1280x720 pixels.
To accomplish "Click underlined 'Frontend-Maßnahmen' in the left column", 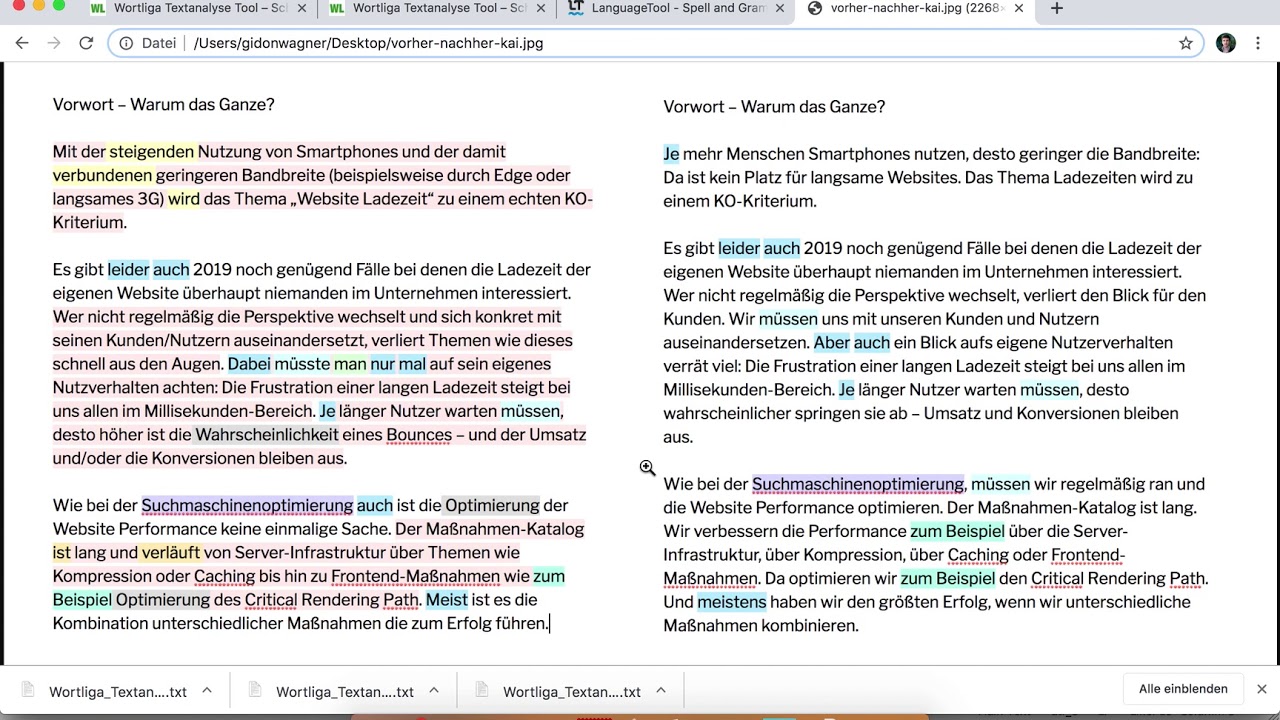I will [x=415, y=576].
